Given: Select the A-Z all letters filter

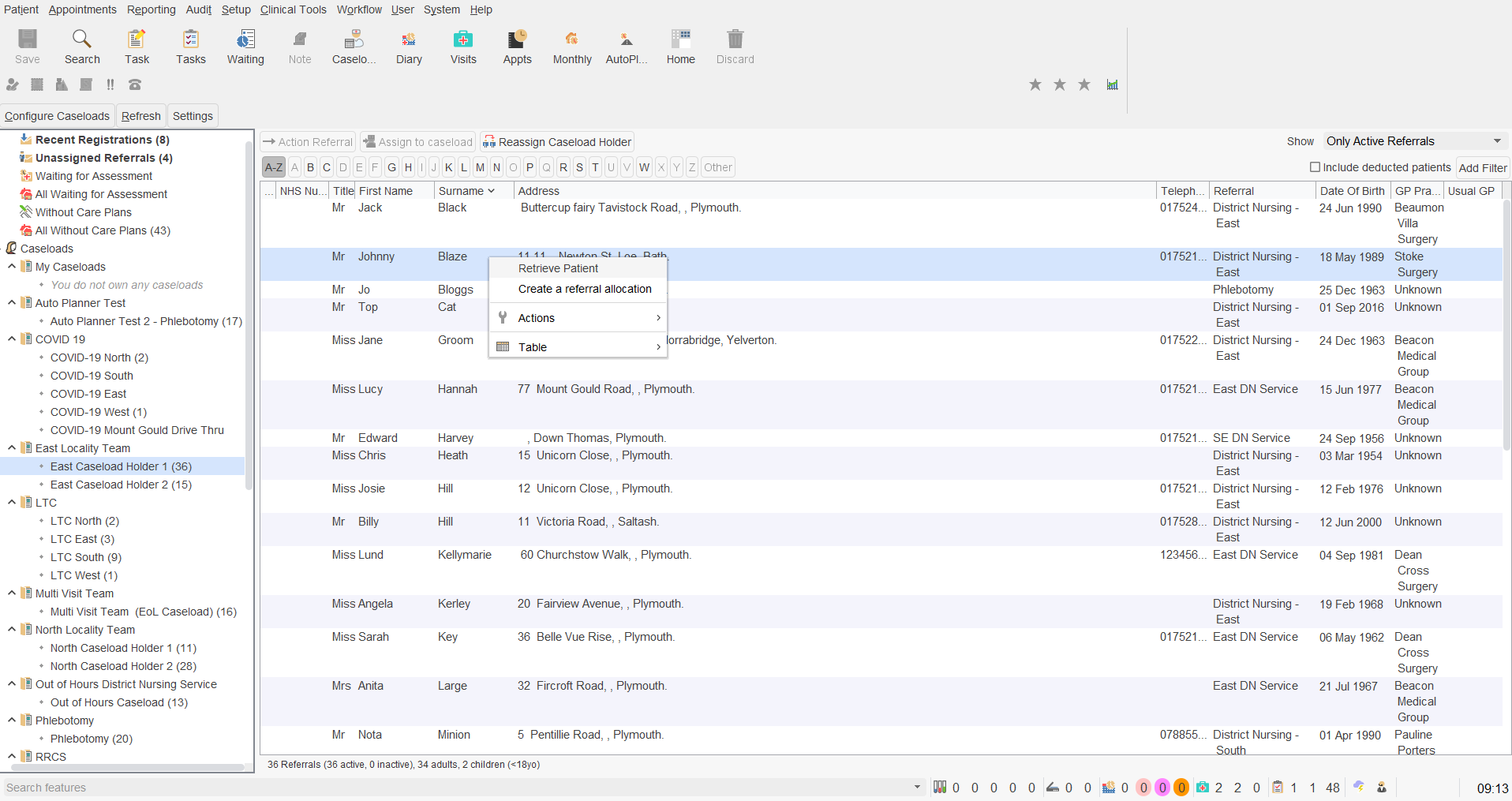Looking at the screenshot, I should [274, 167].
